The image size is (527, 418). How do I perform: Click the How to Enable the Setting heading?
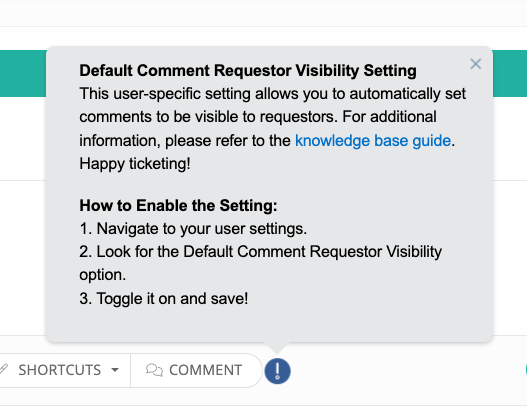click(178, 205)
